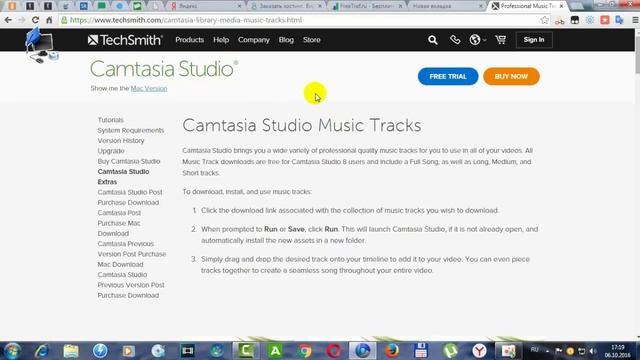
Task: Switch to the Яндекс browser tab
Action: 205,6
